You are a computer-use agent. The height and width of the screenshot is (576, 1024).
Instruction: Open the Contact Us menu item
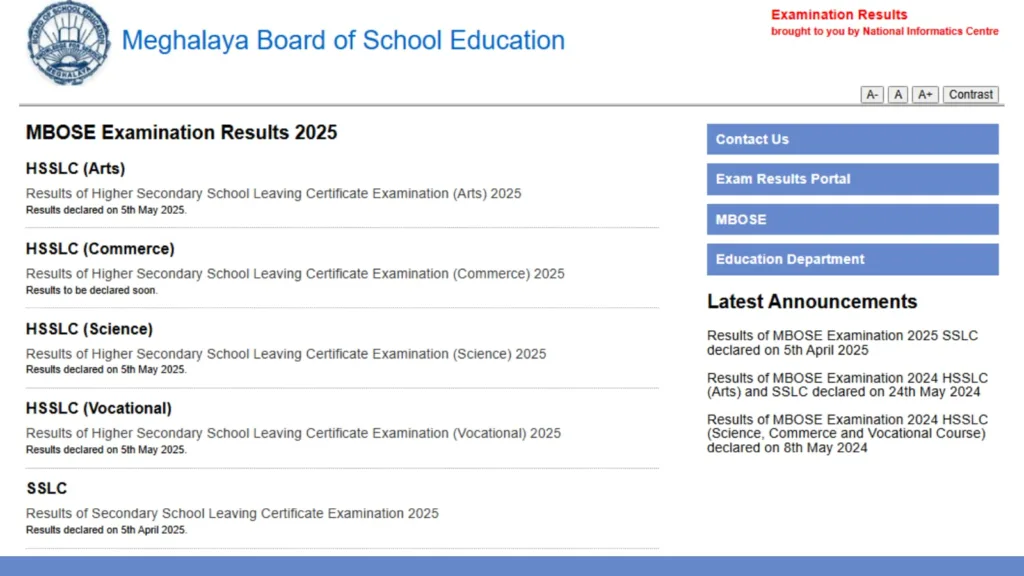tap(852, 139)
